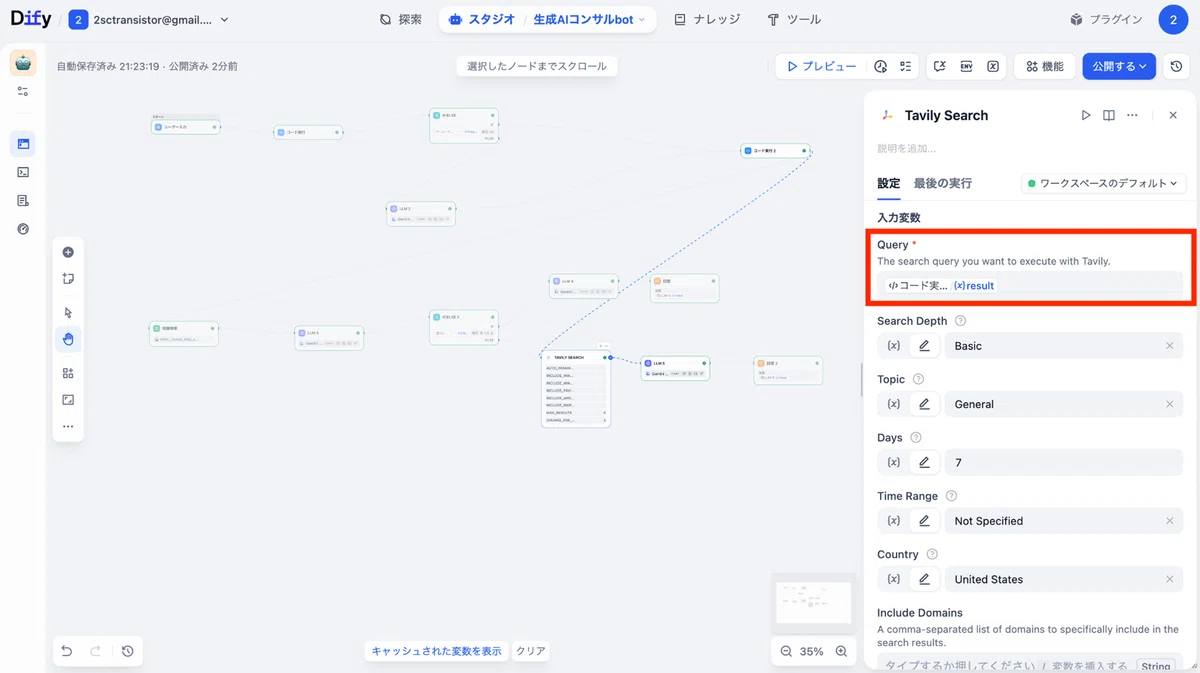Click the プレビュー button

[x=821, y=66]
